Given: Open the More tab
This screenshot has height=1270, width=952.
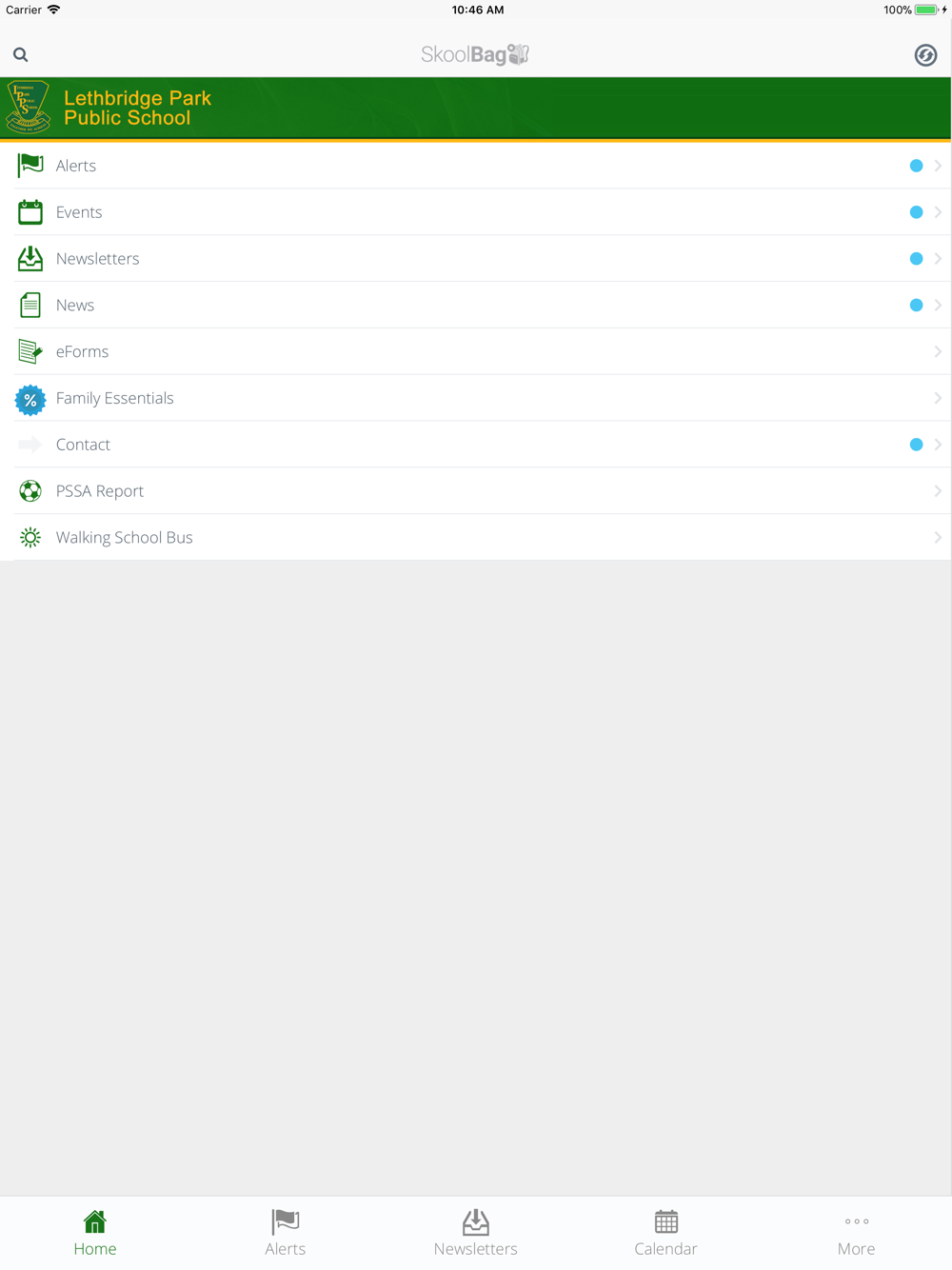Looking at the screenshot, I should pos(856,1233).
